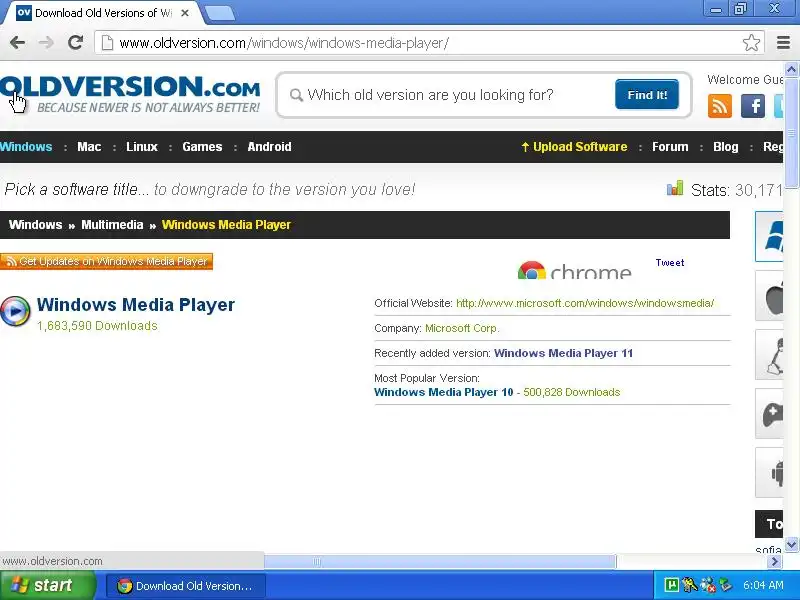Screen dimensions: 800x600
Task: Click the page icon in the address bar
Action: coord(107,43)
